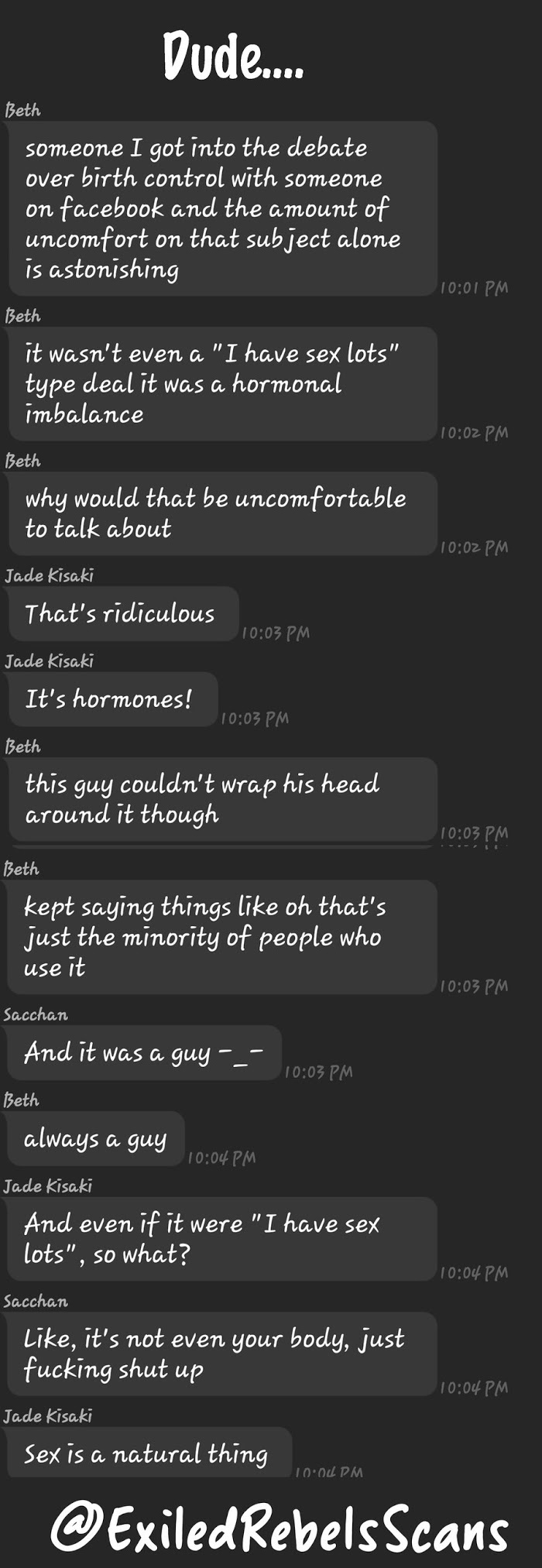542x1568 pixels.
Task: Click the Jade Kisaki name above last message
Action: 47,1415
